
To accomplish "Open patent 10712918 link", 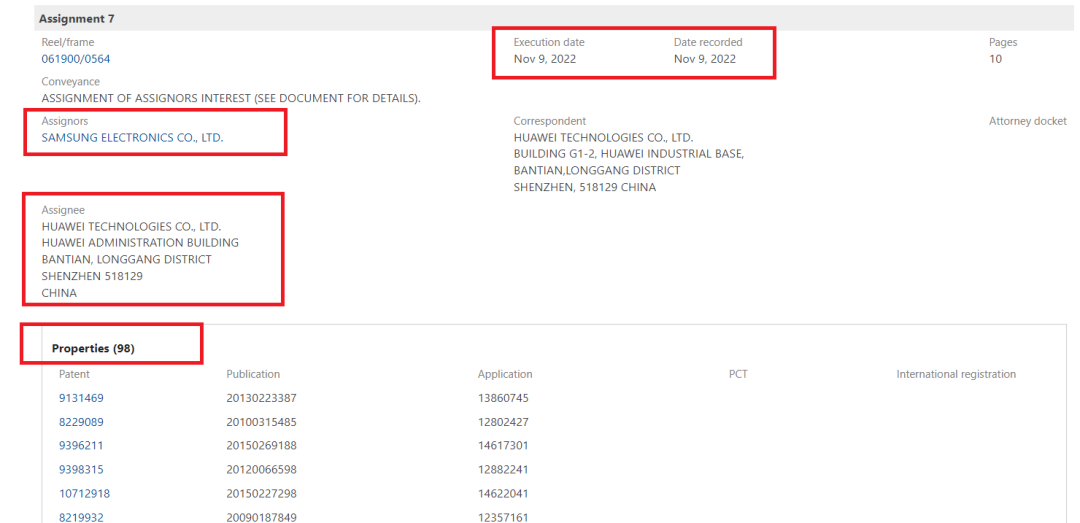I will click(x=84, y=493).
